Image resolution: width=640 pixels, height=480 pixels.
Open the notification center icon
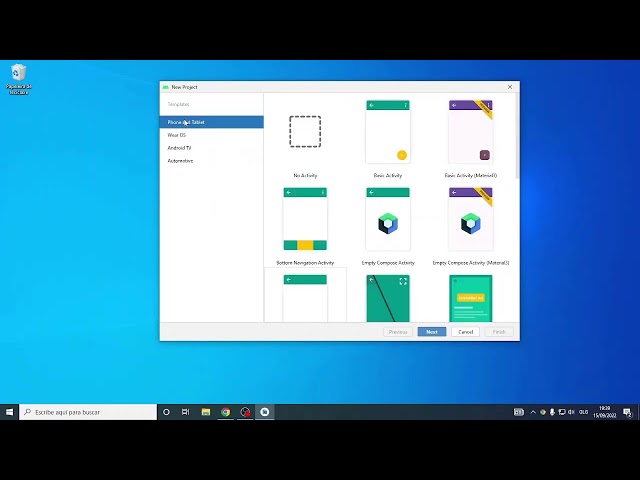[x=627, y=412]
